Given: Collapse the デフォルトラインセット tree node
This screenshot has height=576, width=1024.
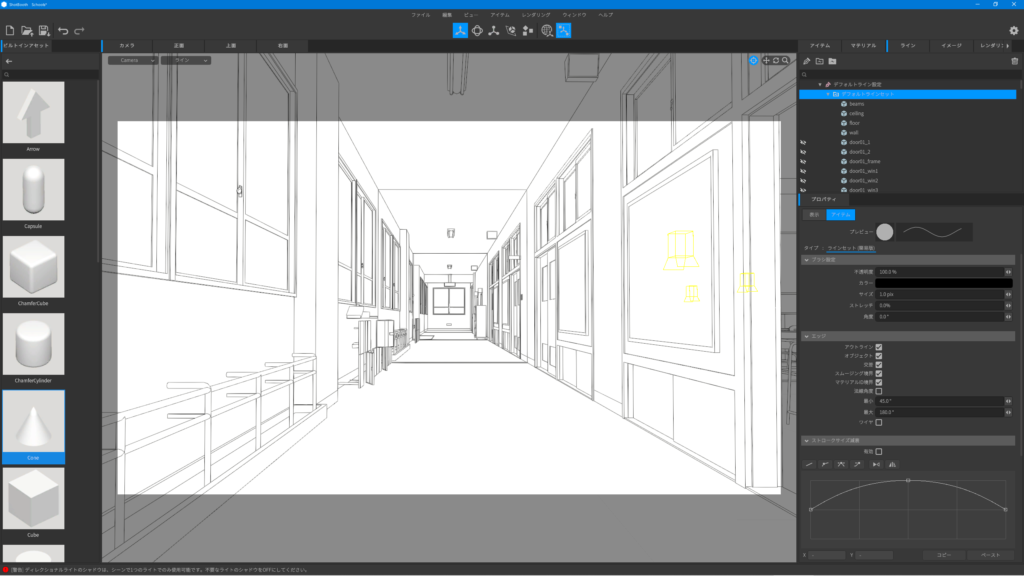Looking at the screenshot, I should pyautogui.click(x=828, y=94).
